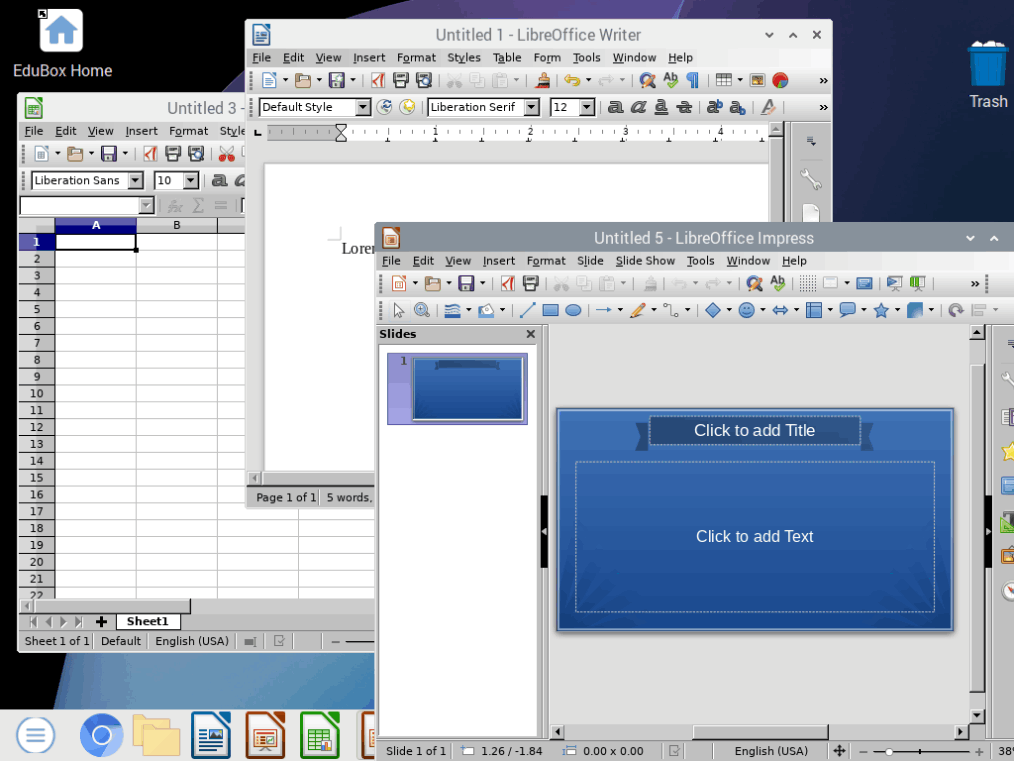Select the slide 1 thumbnail

[x=468, y=388]
